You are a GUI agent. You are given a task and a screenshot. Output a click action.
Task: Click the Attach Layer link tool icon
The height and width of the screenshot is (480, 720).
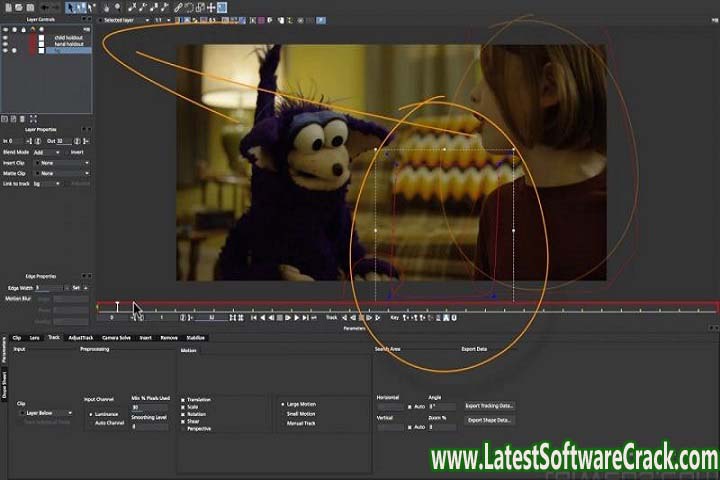178,7
